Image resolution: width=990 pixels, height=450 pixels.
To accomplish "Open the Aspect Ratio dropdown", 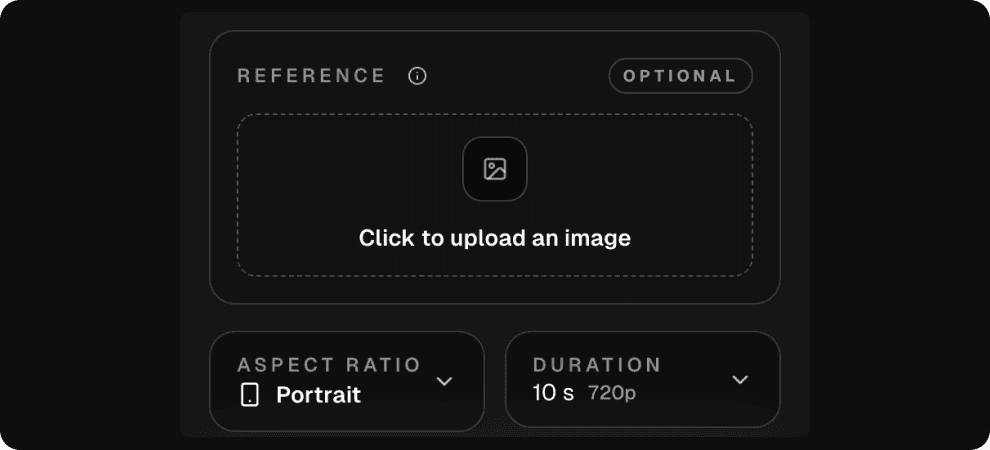I will [x=346, y=381].
